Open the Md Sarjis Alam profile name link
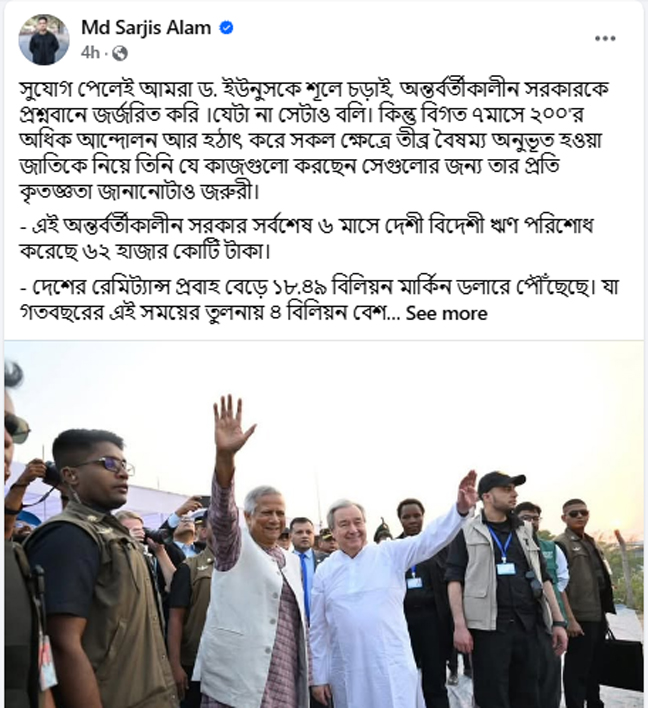 point(146,28)
